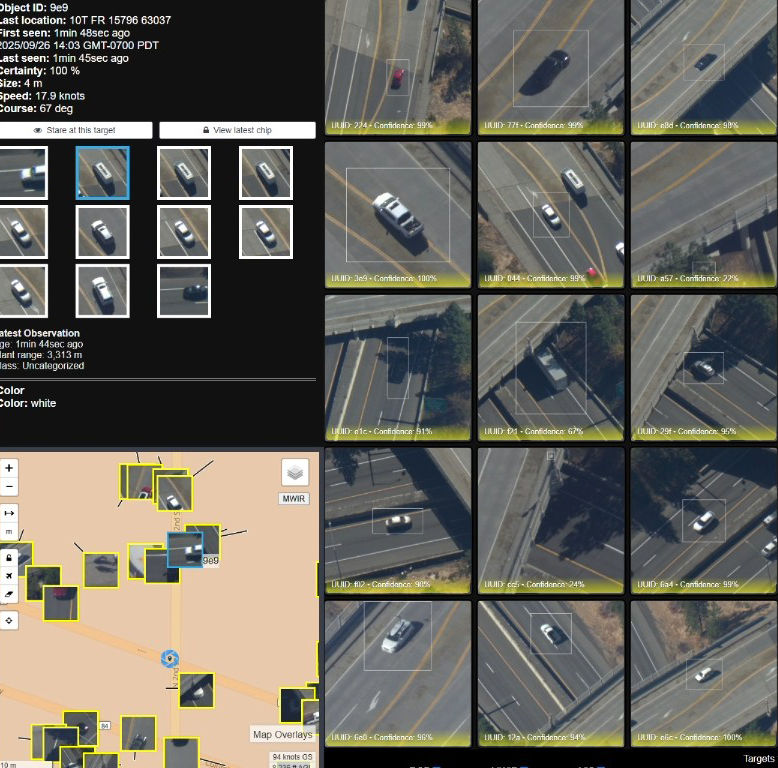The width and height of the screenshot is (778, 768).
Task: Center map on the aircraft icon button
Action: [x=9, y=576]
